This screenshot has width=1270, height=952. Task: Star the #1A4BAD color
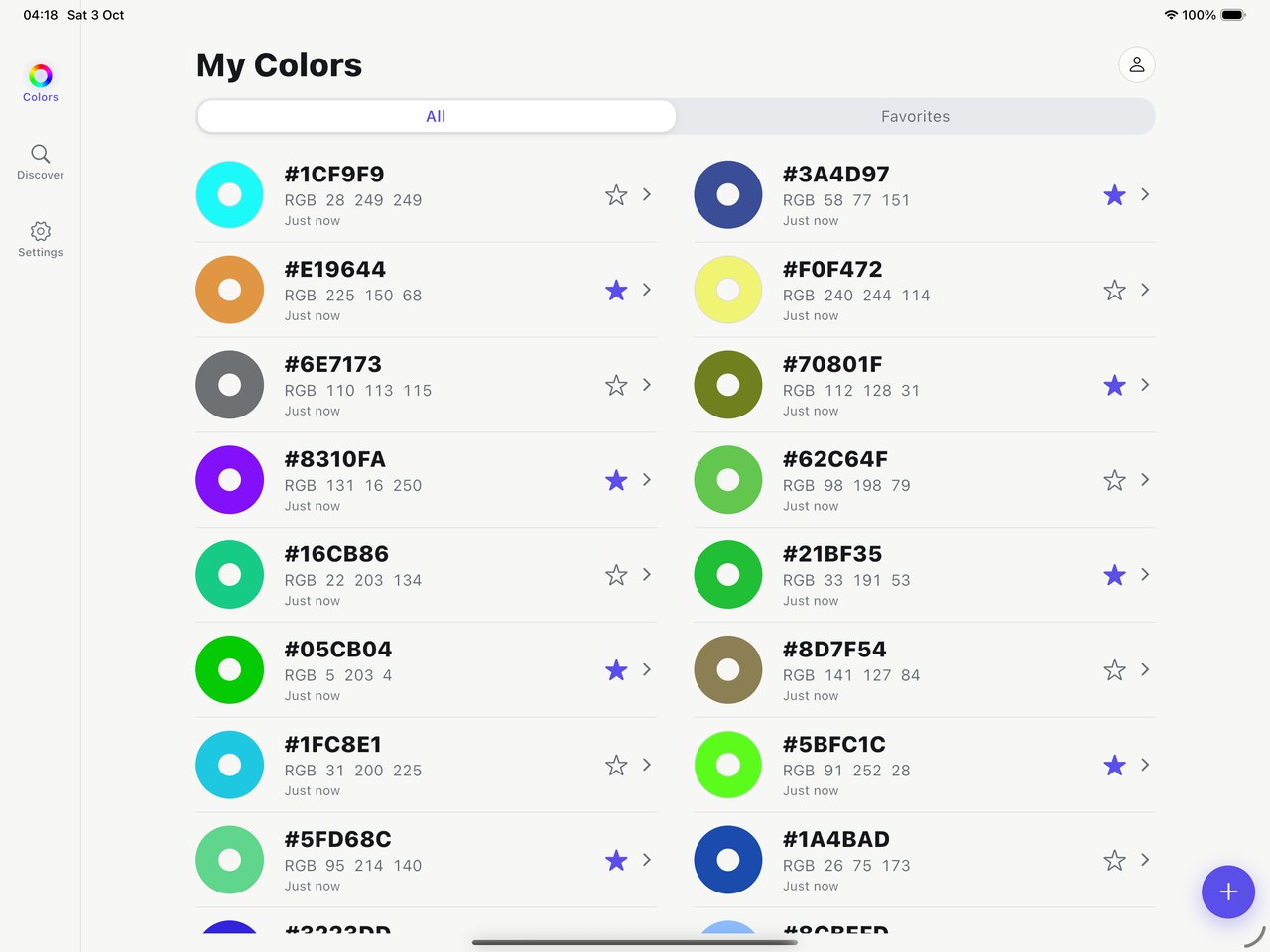tap(1114, 860)
